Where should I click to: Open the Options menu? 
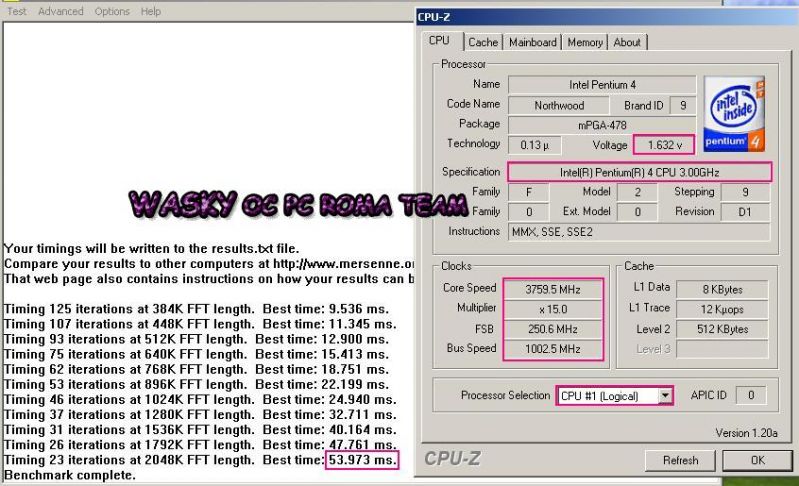[x=112, y=11]
